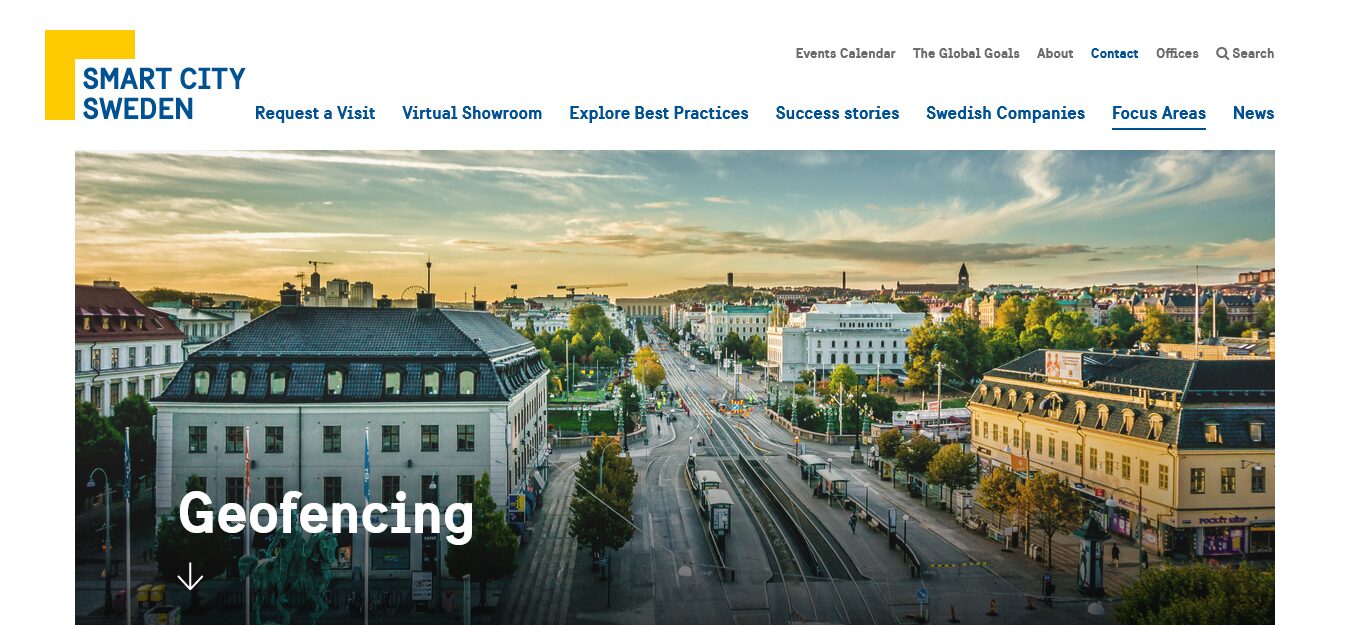This screenshot has height=625, width=1349.
Task: Open The Global Goals page
Action: (x=966, y=54)
